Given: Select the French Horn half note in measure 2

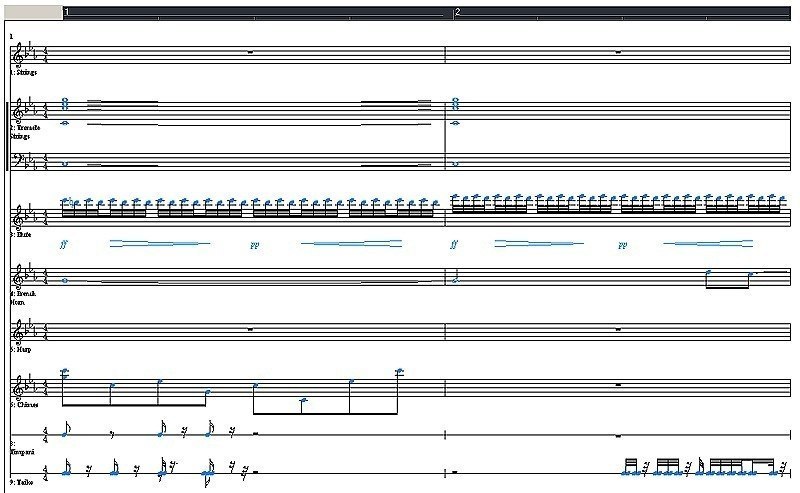Looking at the screenshot, I should tap(456, 281).
